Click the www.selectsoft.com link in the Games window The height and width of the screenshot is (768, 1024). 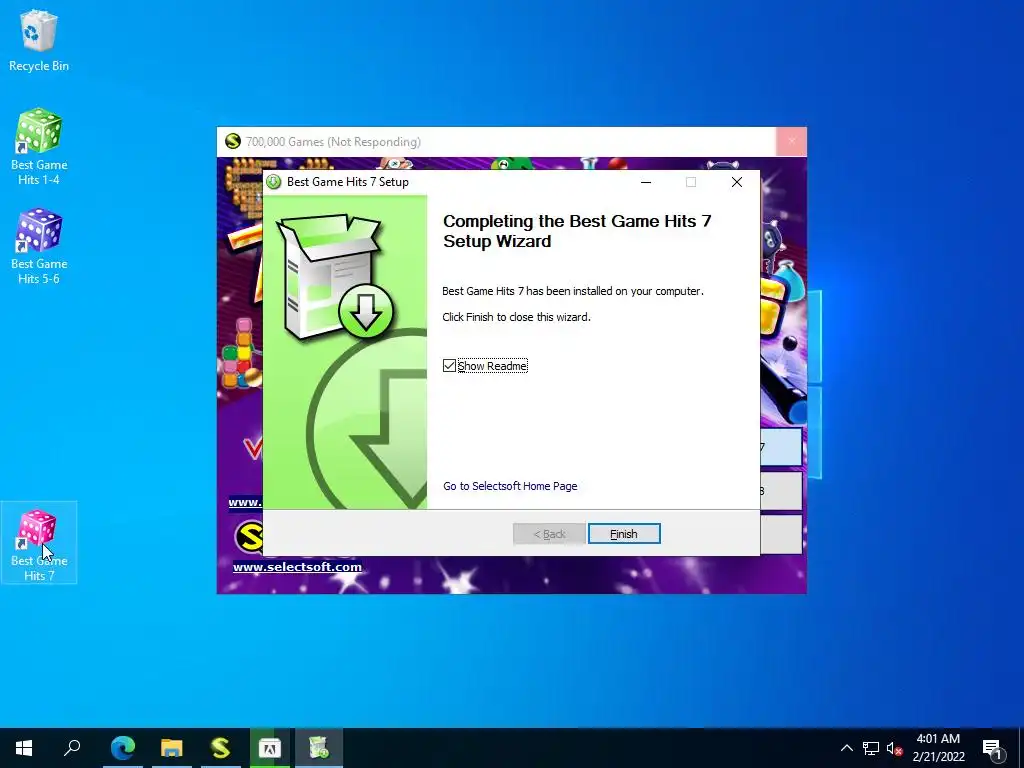click(297, 567)
